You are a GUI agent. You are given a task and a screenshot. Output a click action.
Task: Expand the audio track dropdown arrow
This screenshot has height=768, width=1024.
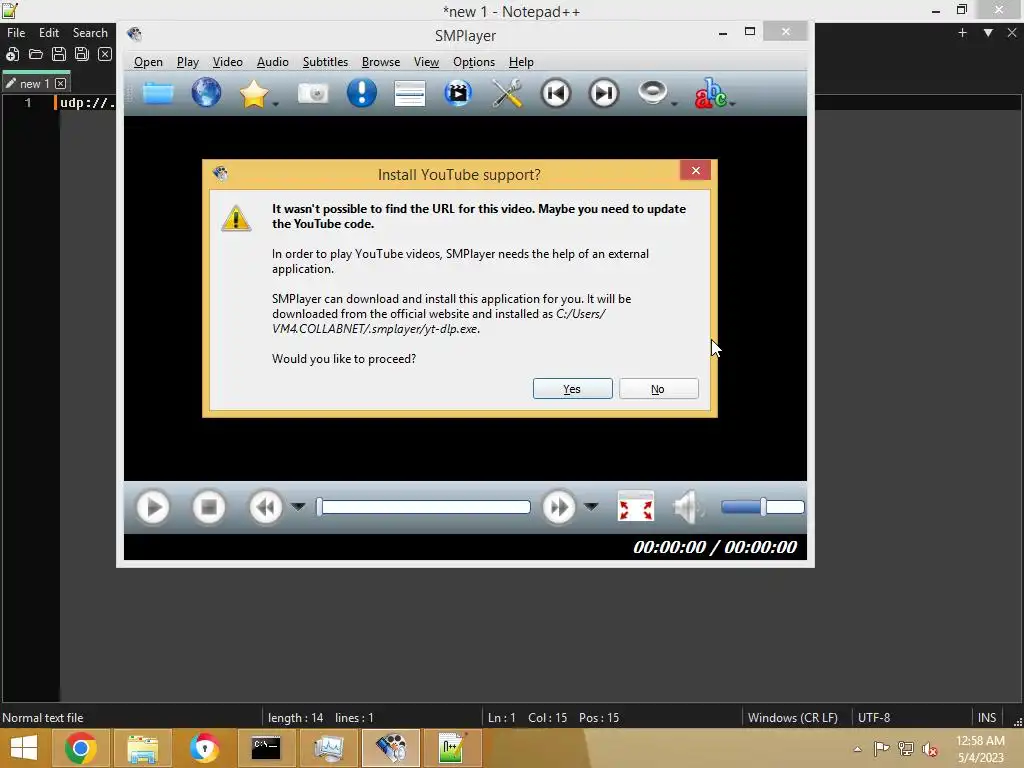click(675, 104)
